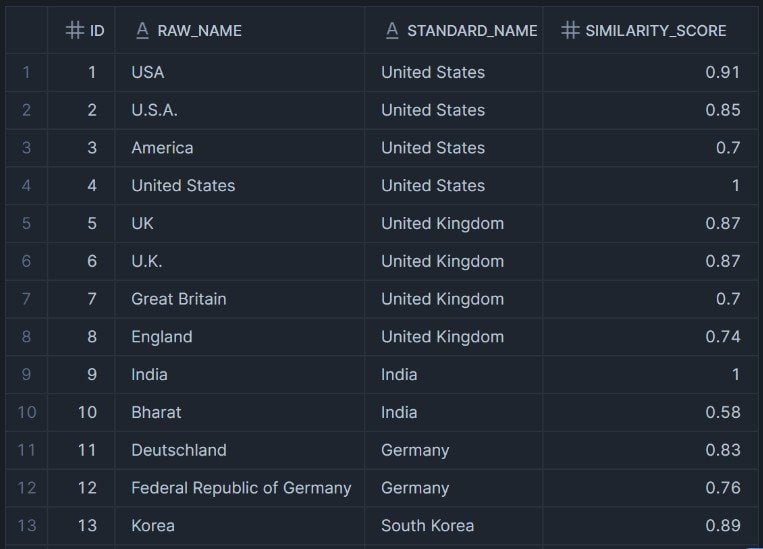Image resolution: width=763 pixels, height=549 pixels.
Task: Click the number icon beside SIMILARITY_SCORE
Action: [x=570, y=31]
